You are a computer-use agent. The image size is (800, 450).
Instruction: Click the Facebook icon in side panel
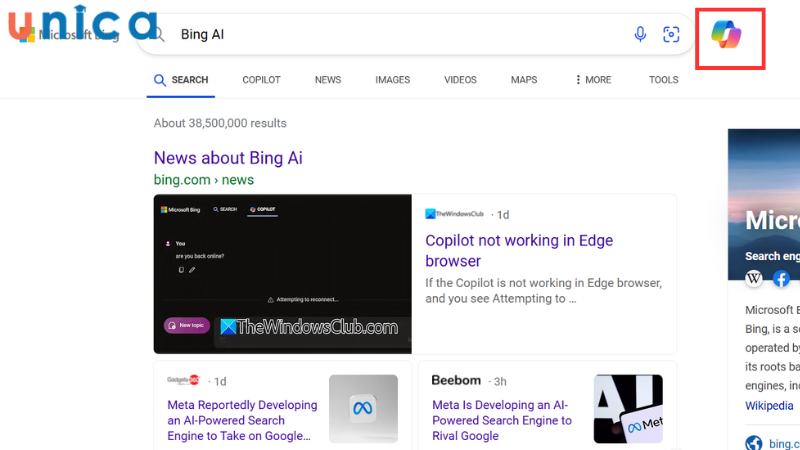click(781, 278)
